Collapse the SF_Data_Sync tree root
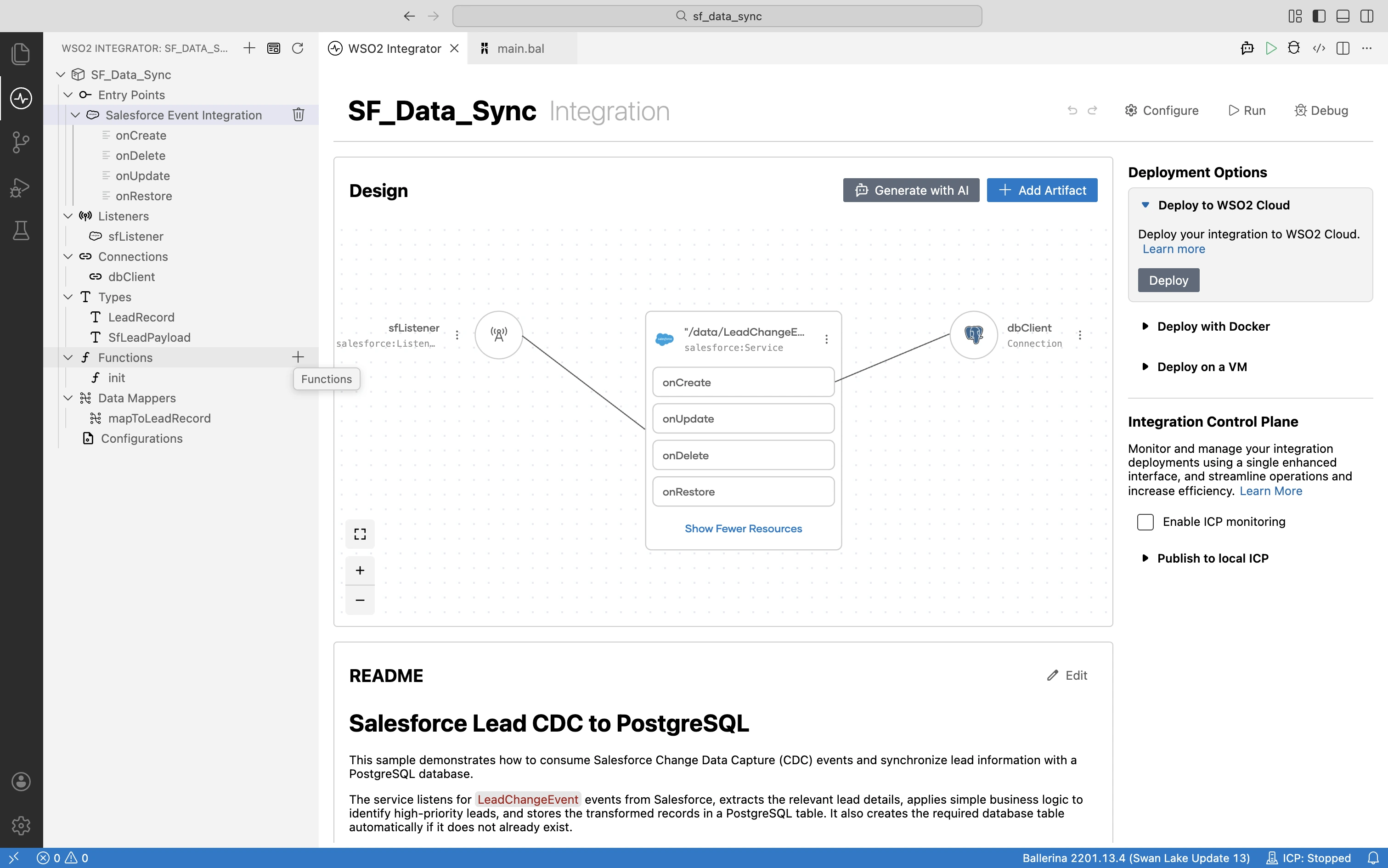 tap(61, 74)
